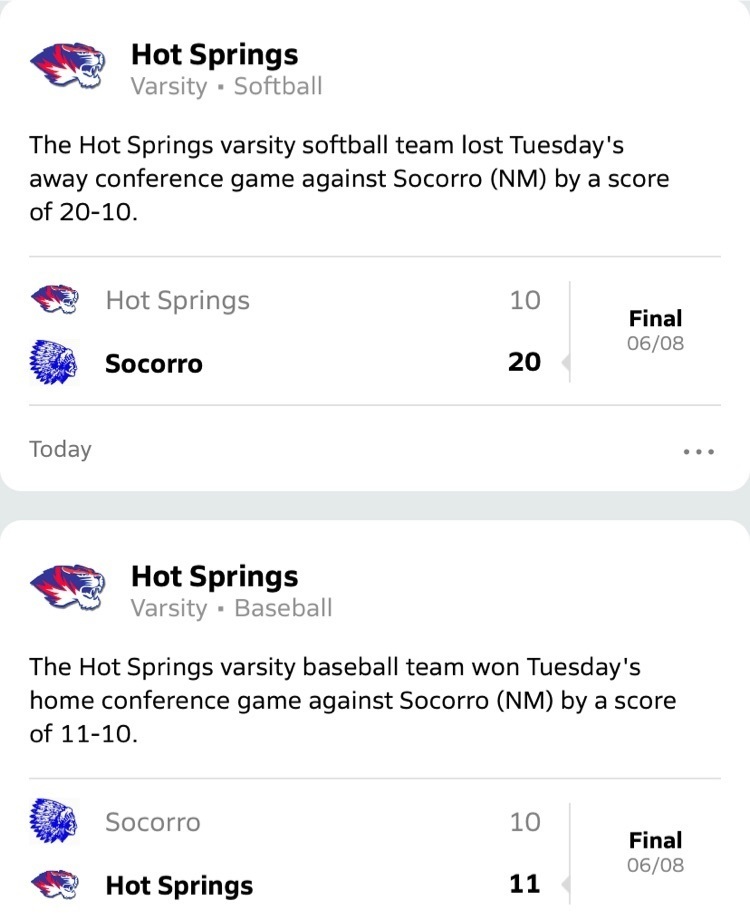Open the Hot Springs tiger logo in softball card header
Image resolution: width=750 pixels, height=920 pixels.
(x=67, y=66)
